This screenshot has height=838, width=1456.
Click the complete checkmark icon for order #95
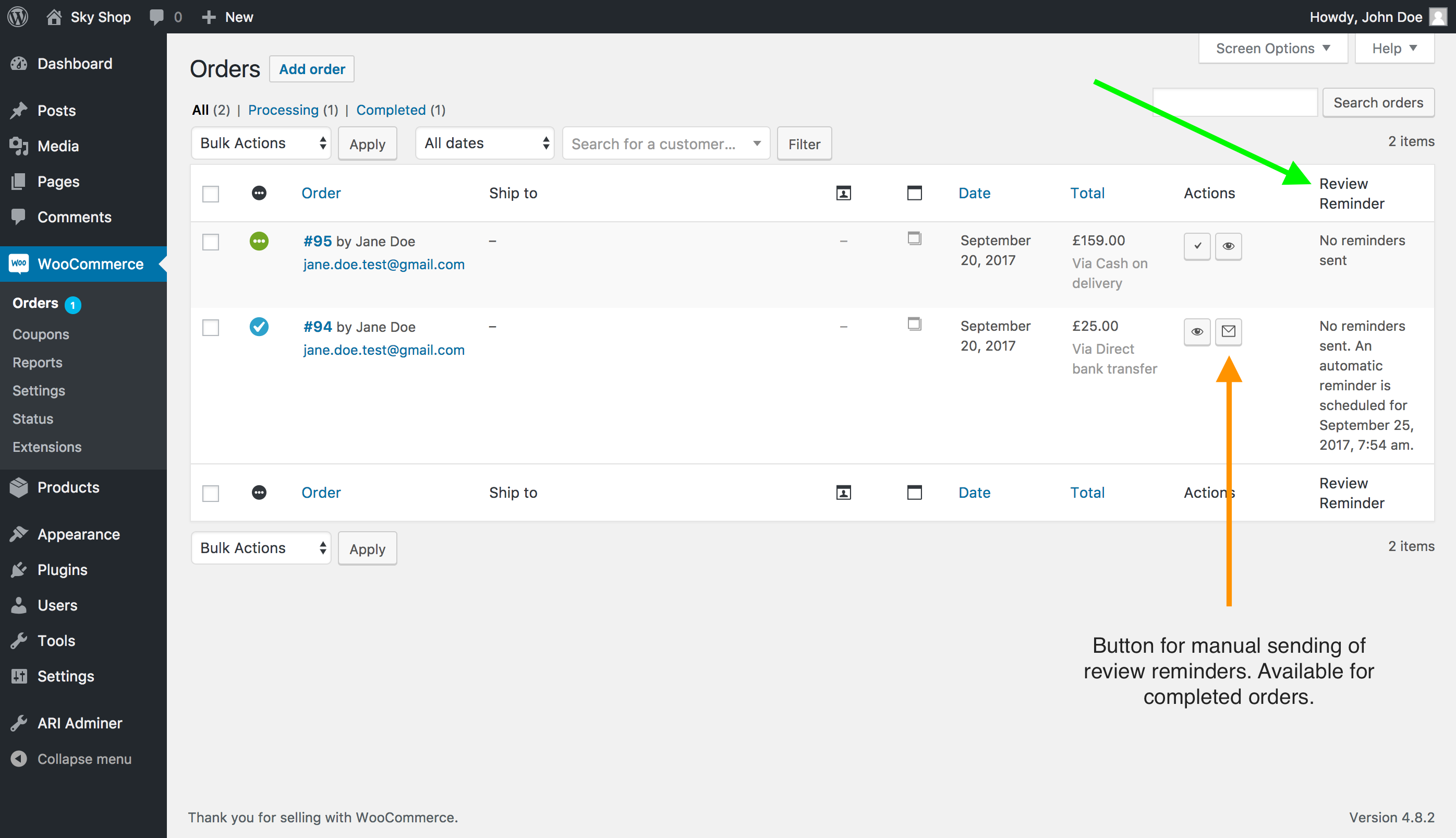point(1197,246)
